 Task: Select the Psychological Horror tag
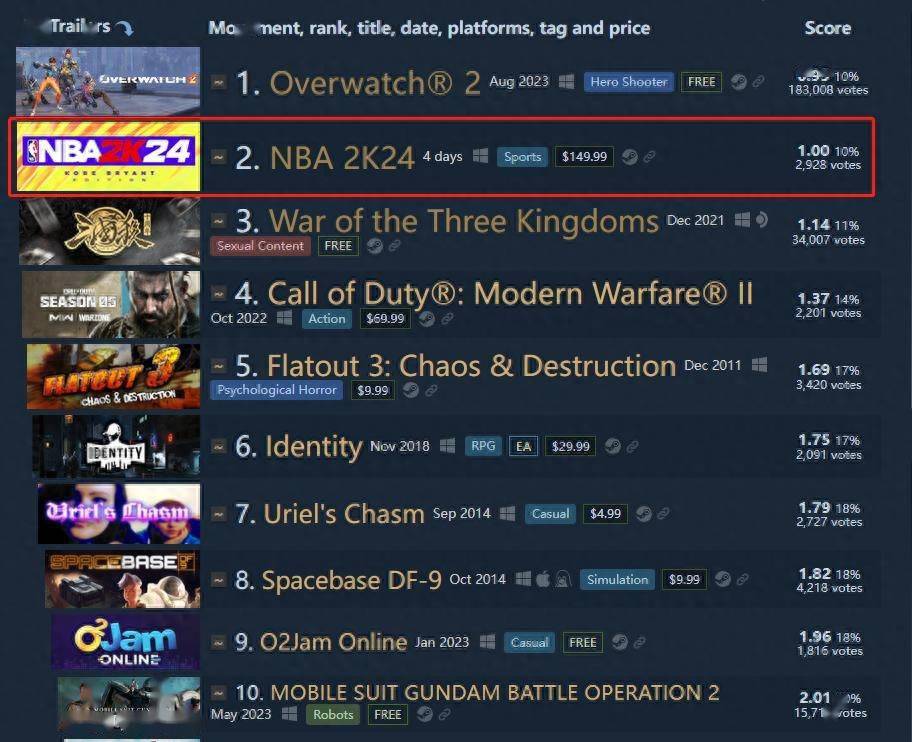tap(276, 390)
